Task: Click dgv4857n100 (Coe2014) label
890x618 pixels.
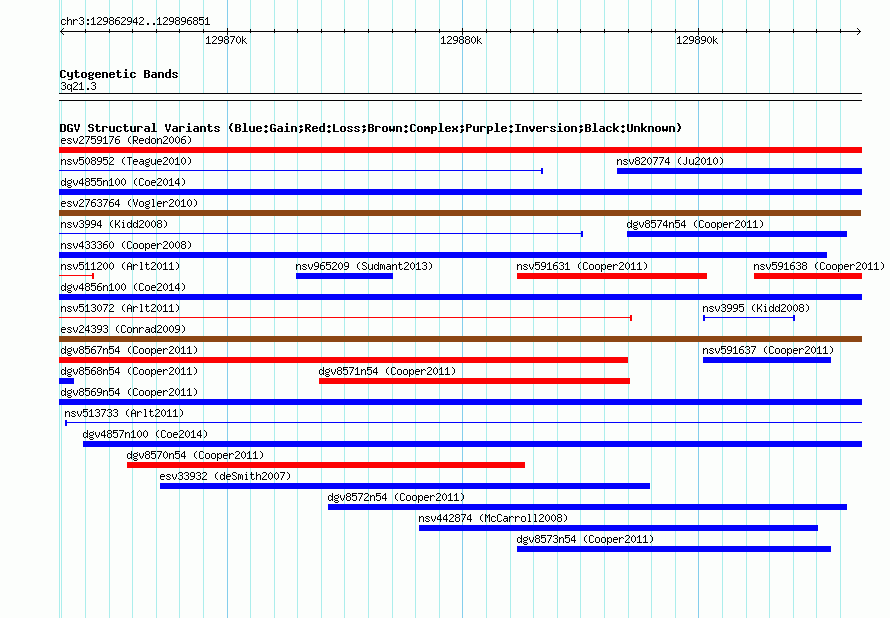Action: [x=145, y=434]
